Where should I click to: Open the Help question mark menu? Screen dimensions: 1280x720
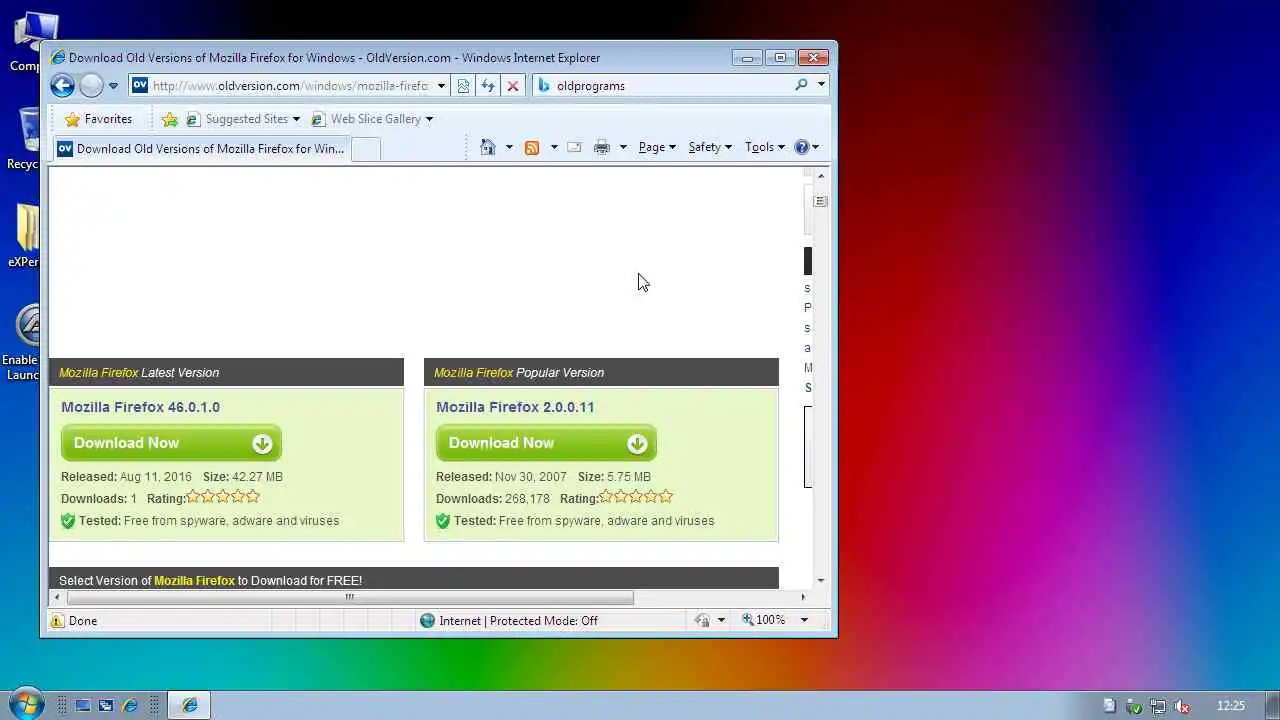(806, 147)
